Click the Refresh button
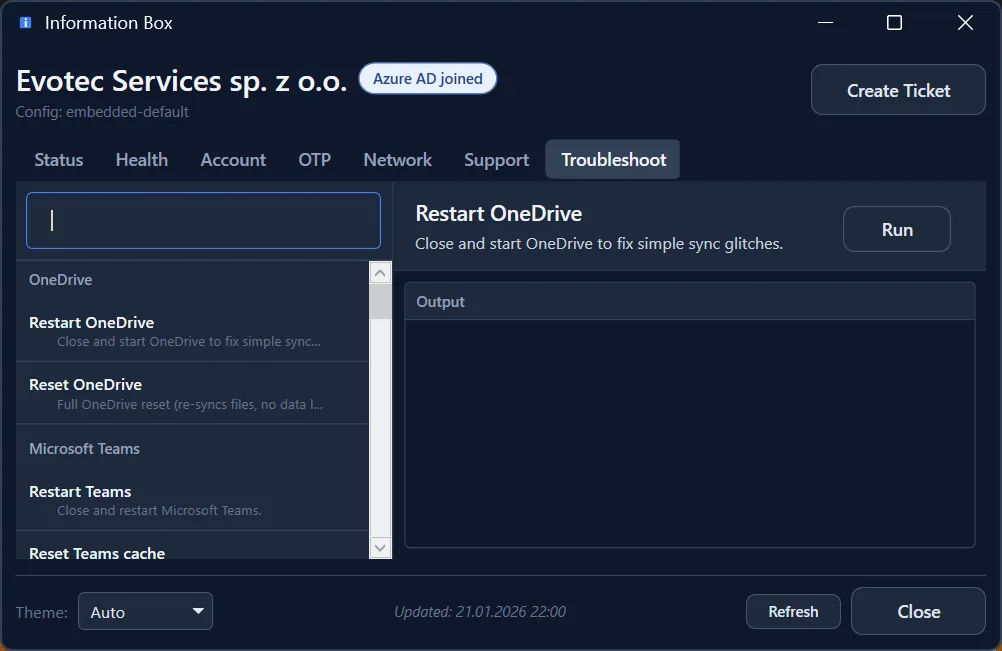 (793, 611)
